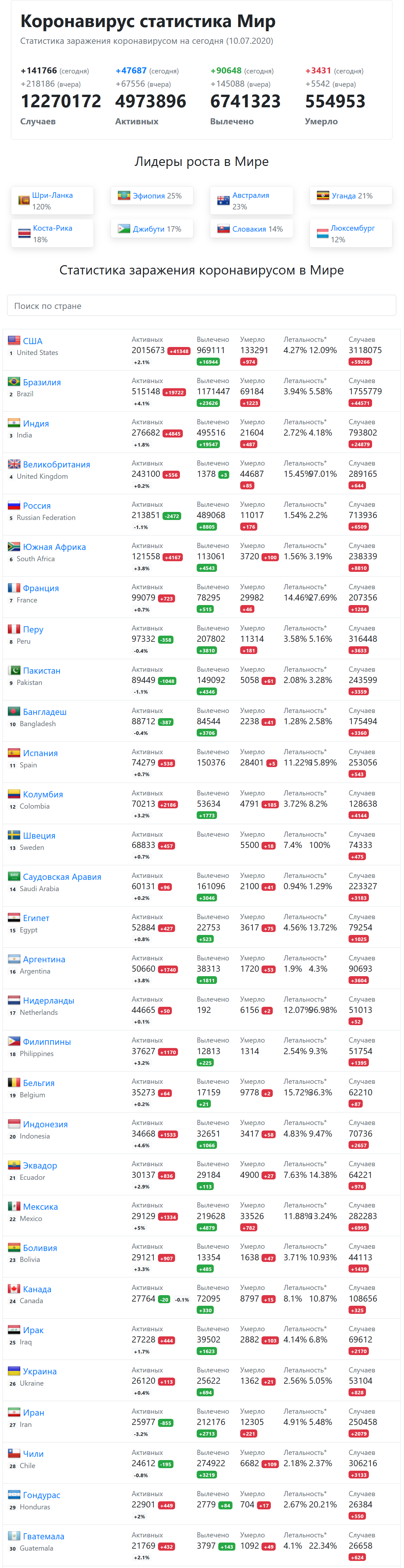
Task: Open the Шри-Ланка growth leader link
Action: pyautogui.click(x=53, y=195)
